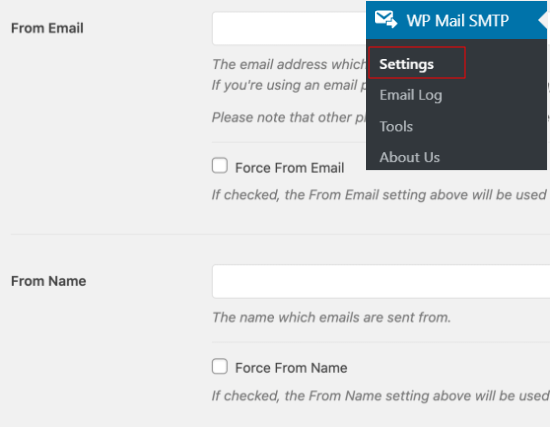Click the 'From Name setting above' help text

tap(381, 396)
